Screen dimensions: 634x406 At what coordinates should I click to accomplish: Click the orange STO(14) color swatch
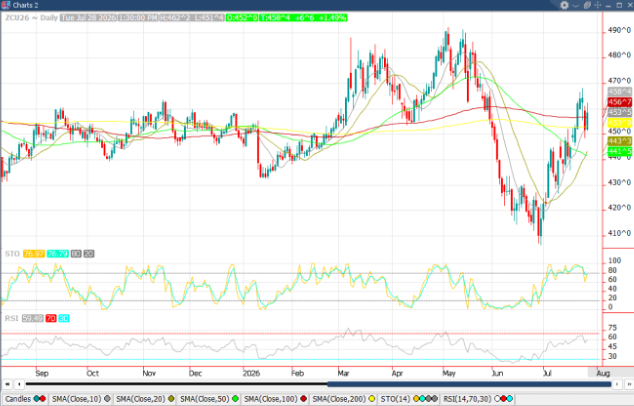[x=416, y=399]
